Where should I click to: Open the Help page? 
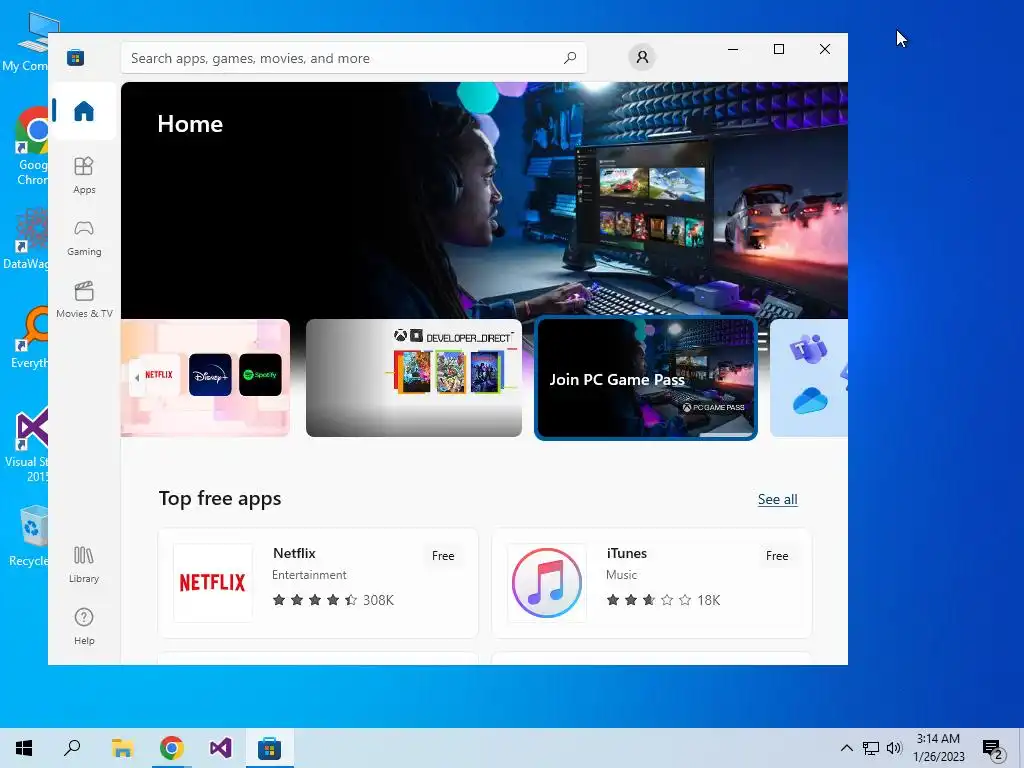84,626
